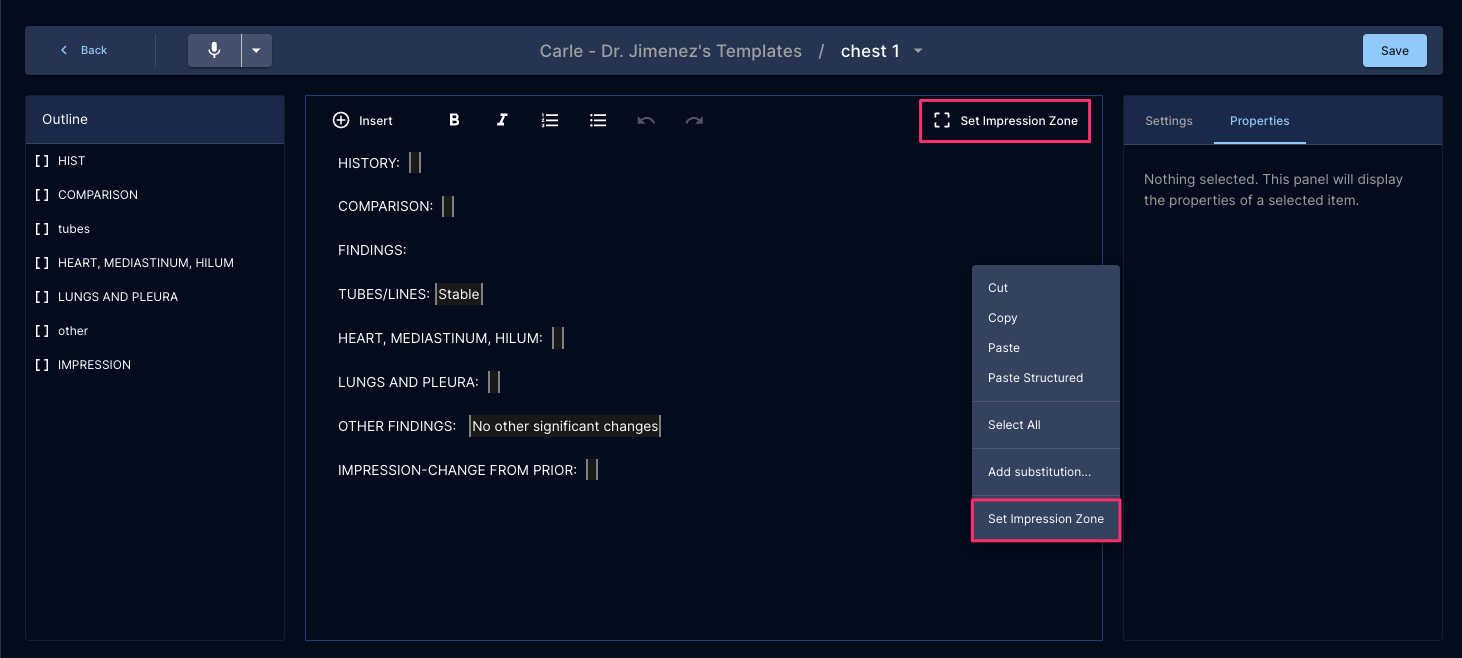Click the Outline panel header

click(155, 120)
